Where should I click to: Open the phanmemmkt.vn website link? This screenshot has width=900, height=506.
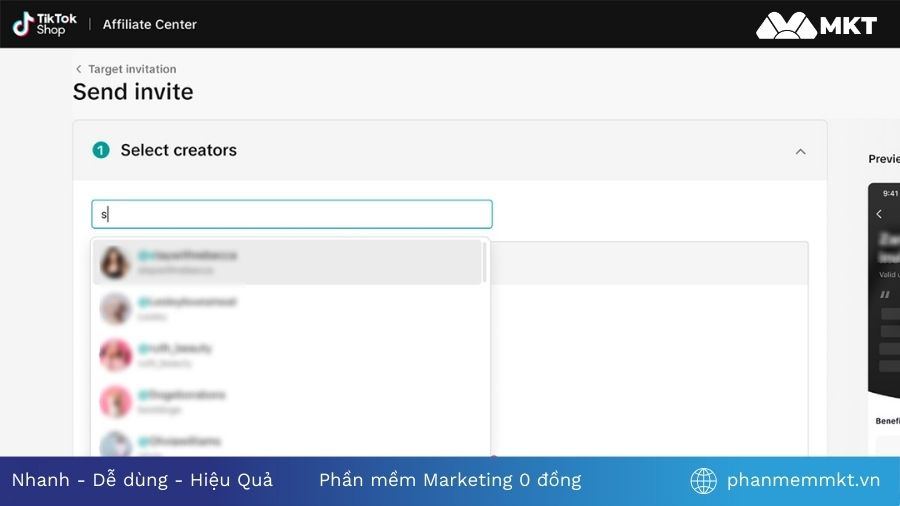pos(803,480)
